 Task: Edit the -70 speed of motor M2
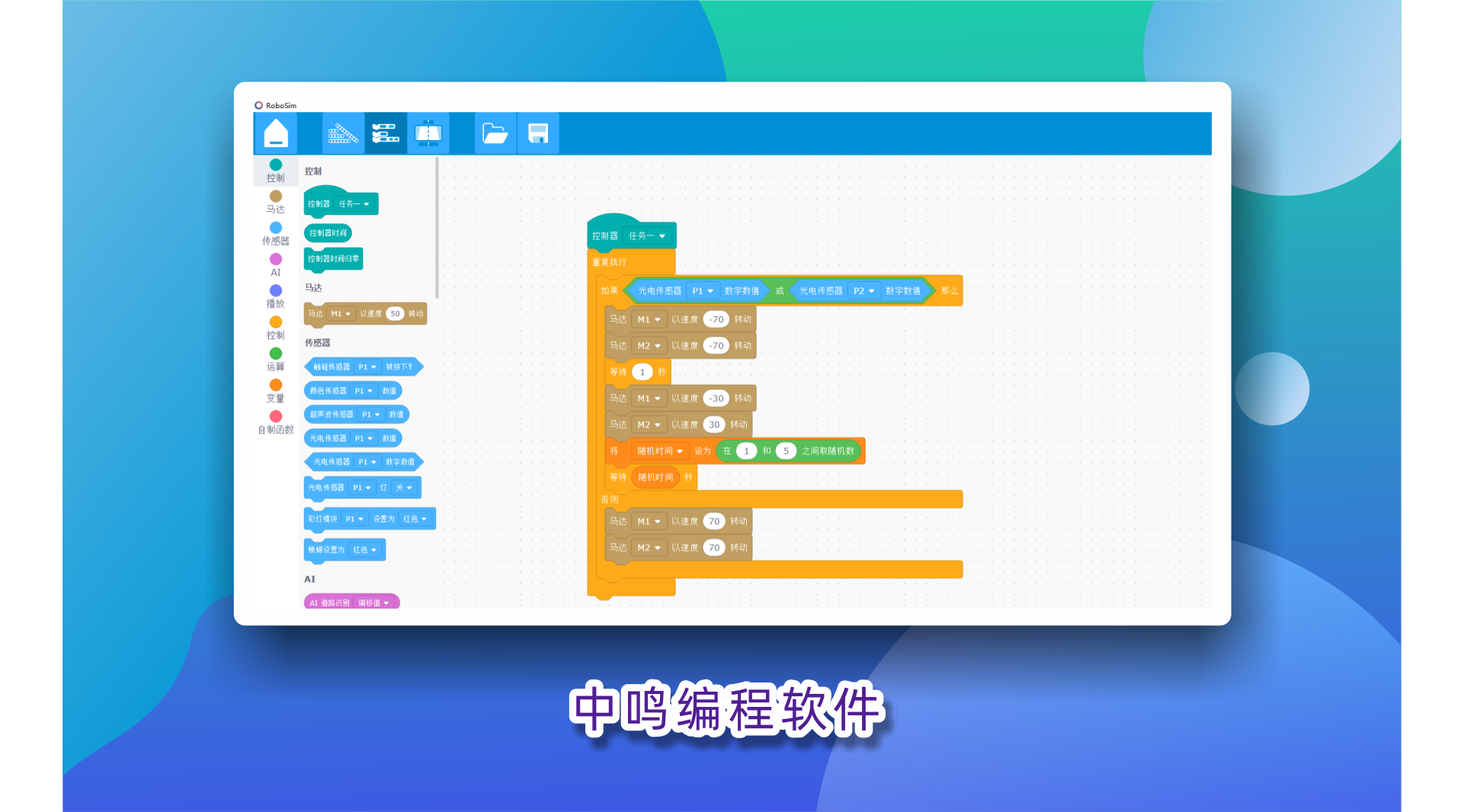(716, 346)
